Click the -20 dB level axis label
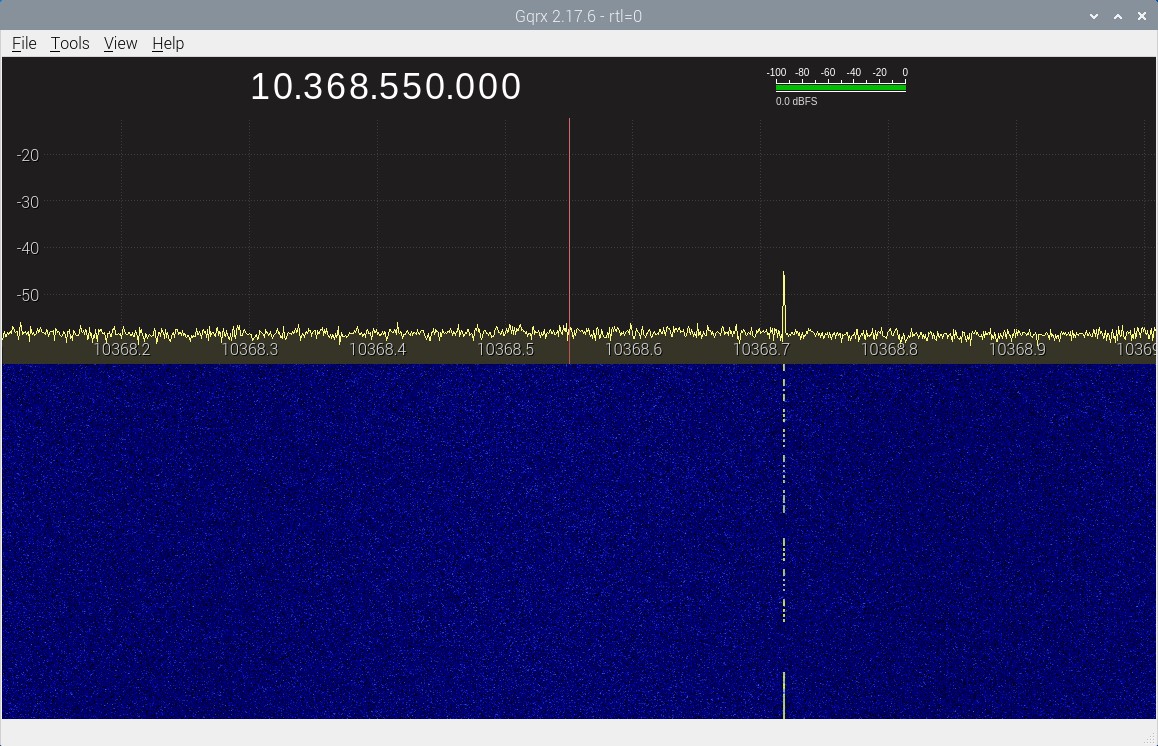 (27, 155)
